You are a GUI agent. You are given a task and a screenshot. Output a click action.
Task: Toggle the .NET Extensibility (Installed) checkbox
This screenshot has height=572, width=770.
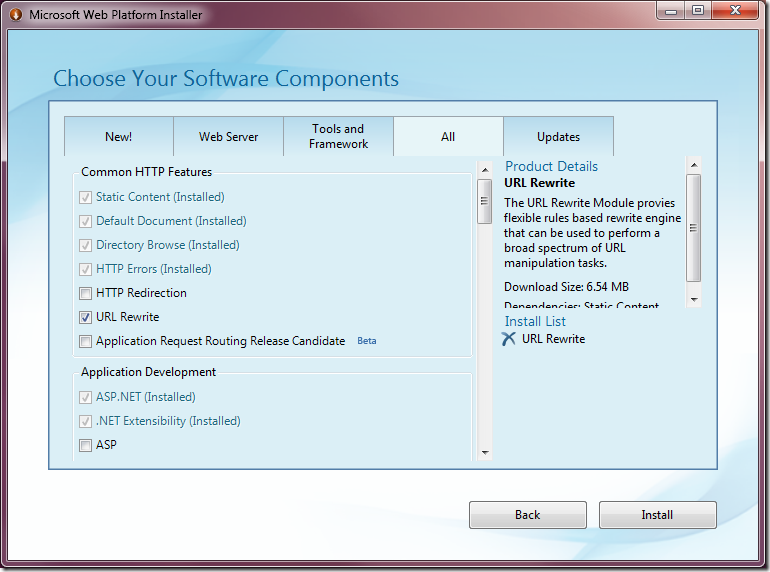pos(85,421)
